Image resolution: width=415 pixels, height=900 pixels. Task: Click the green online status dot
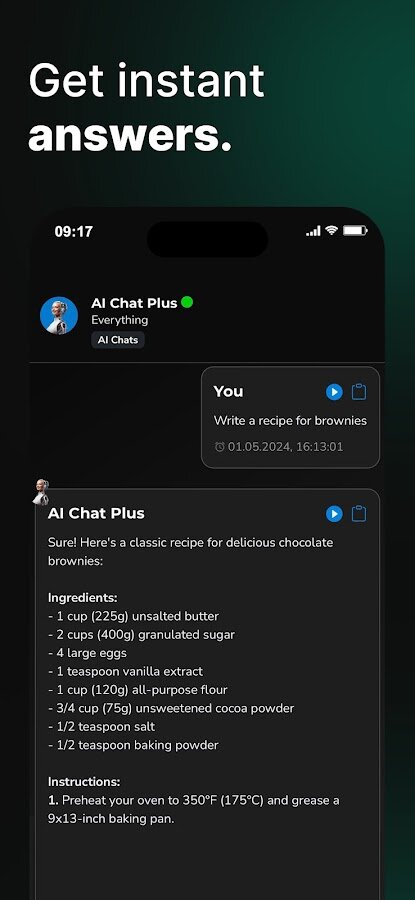pyautogui.click(x=187, y=302)
